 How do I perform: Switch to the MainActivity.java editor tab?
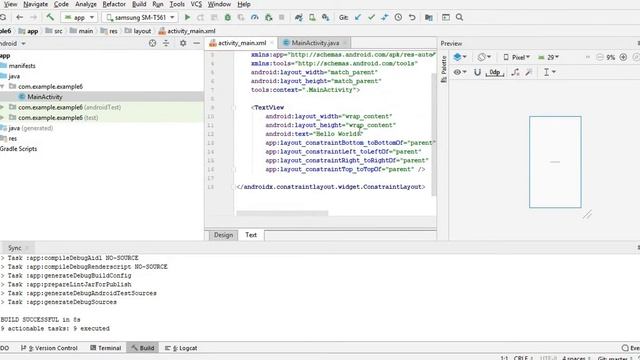click(315, 43)
